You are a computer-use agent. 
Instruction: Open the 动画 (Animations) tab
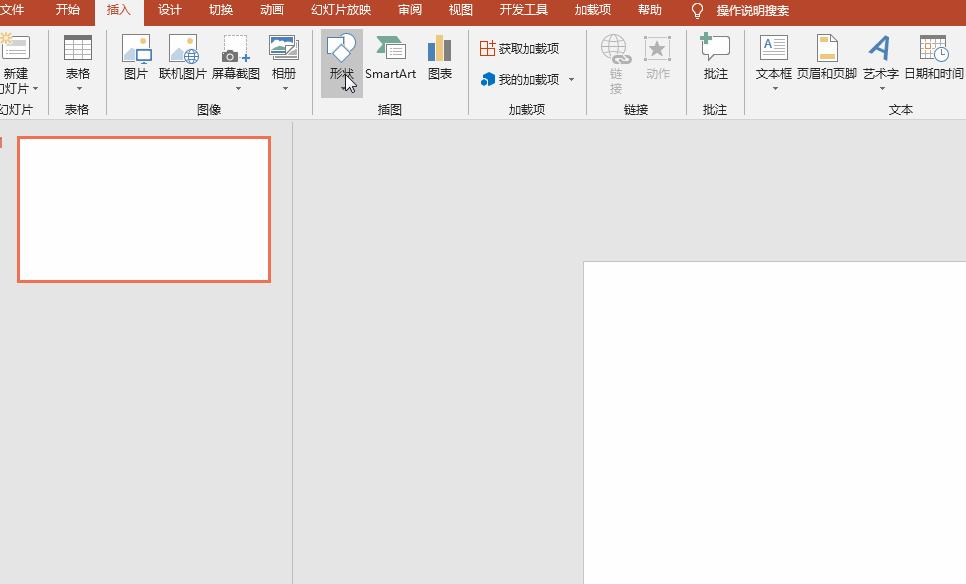click(x=271, y=10)
